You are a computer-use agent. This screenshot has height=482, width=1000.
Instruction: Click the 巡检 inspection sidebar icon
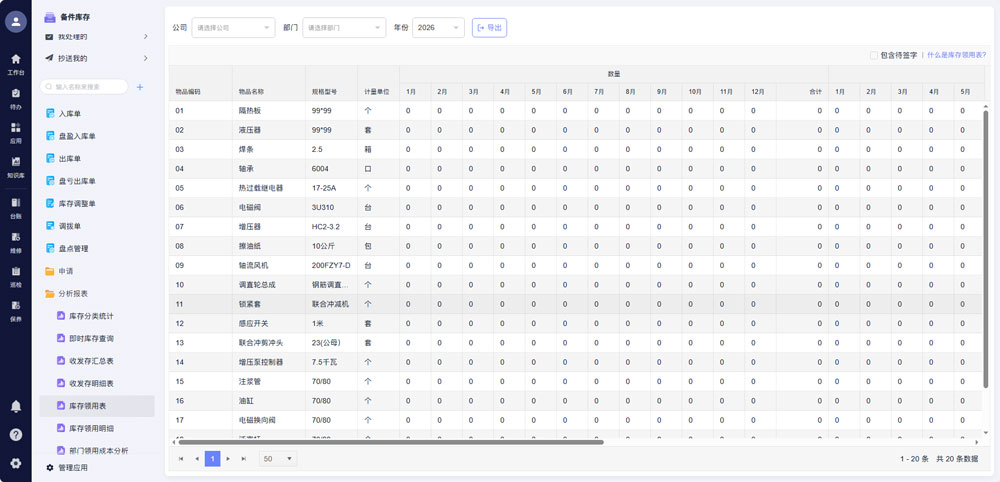click(15, 275)
